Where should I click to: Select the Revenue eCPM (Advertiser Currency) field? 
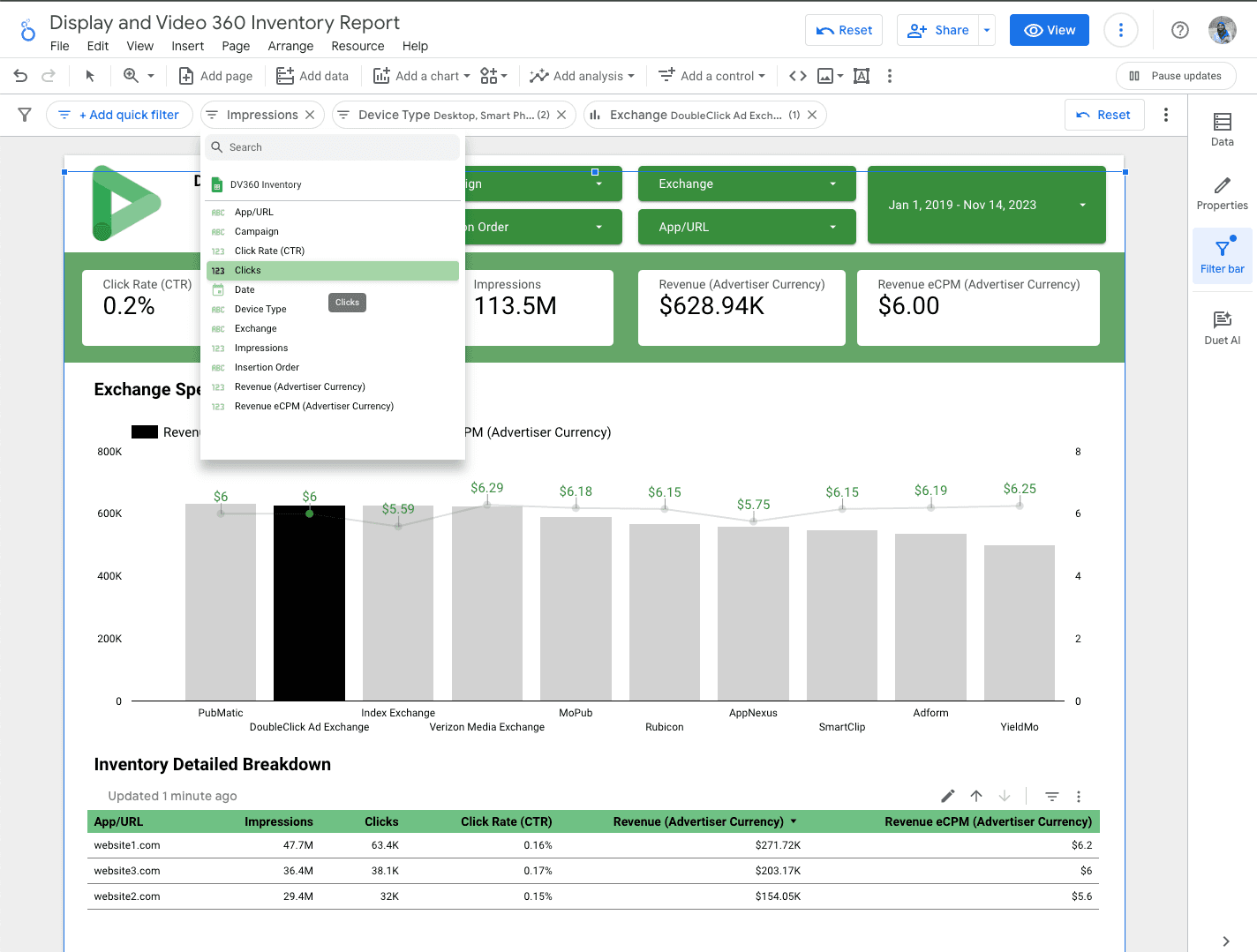[333, 407]
